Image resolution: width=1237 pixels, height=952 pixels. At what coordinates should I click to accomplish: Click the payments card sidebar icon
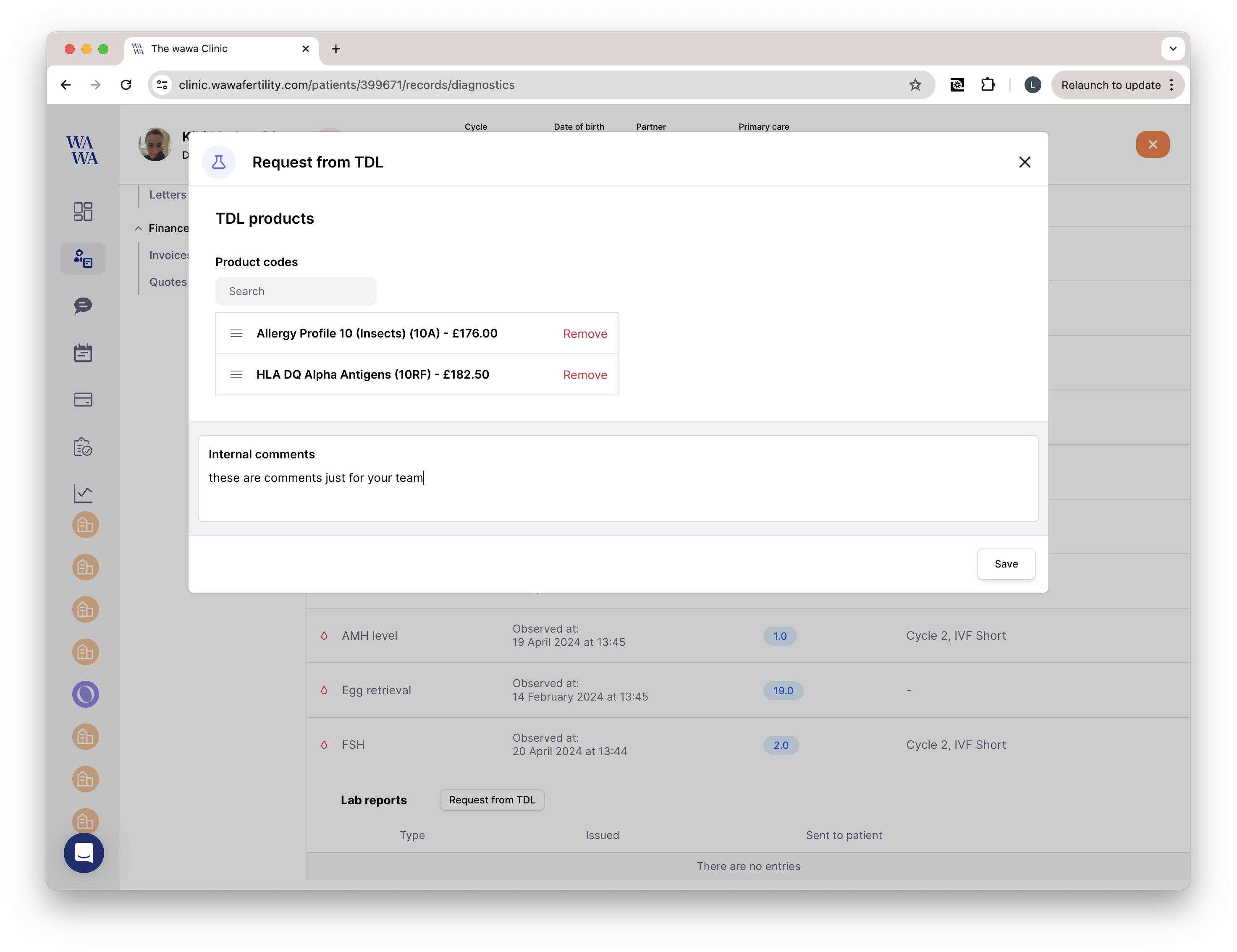pos(83,400)
